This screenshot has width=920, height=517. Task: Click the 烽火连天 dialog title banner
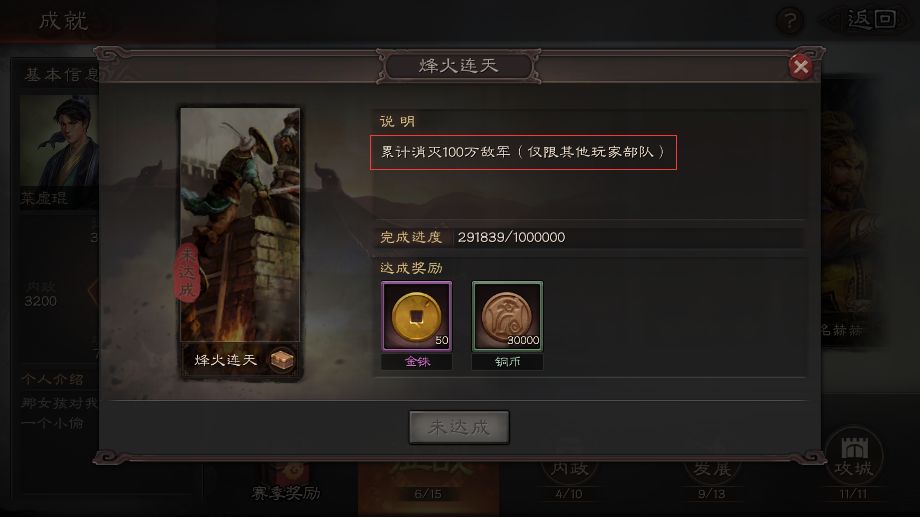coord(458,66)
